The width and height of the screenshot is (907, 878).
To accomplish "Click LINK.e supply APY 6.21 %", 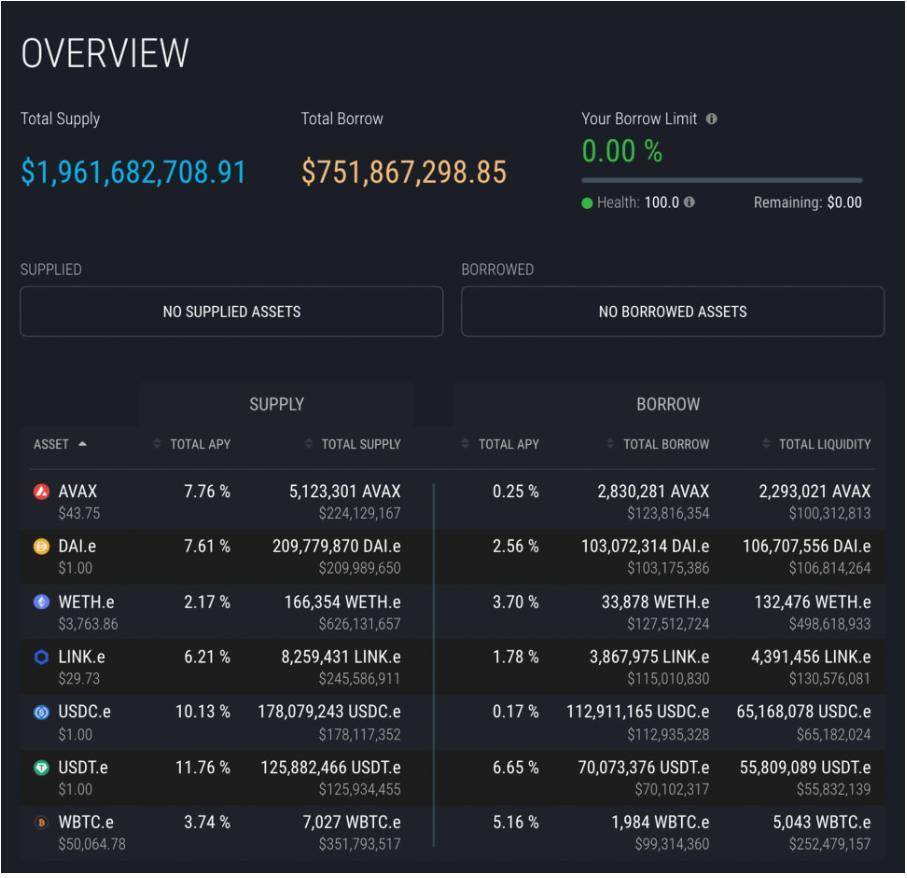I will [207, 657].
